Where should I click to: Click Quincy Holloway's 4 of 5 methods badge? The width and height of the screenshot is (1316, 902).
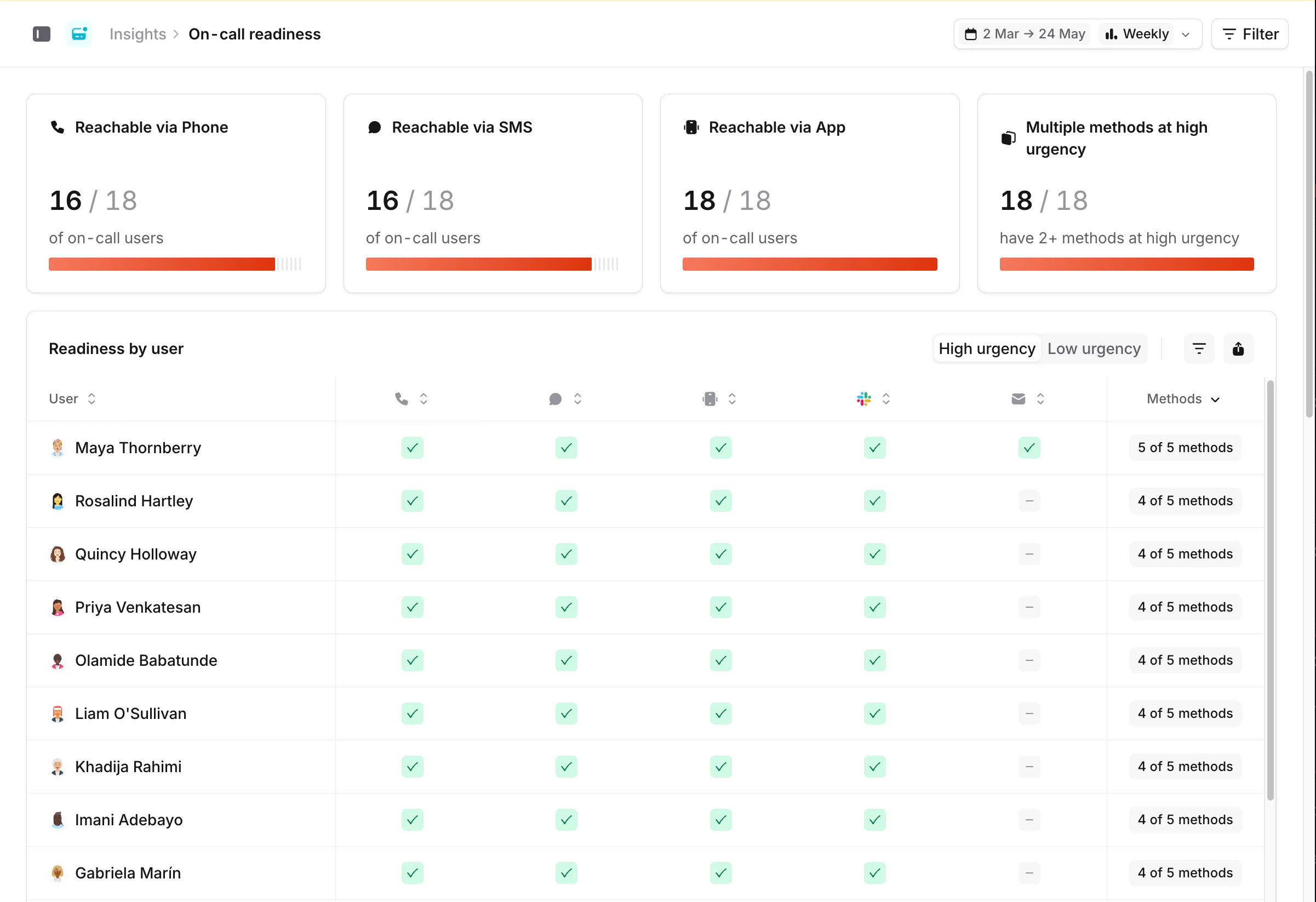tap(1185, 555)
